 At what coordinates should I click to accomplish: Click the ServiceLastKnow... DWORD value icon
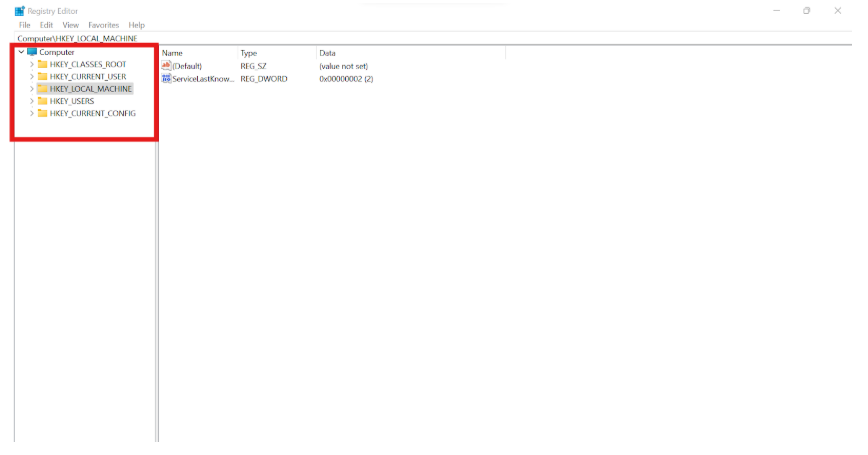166,79
